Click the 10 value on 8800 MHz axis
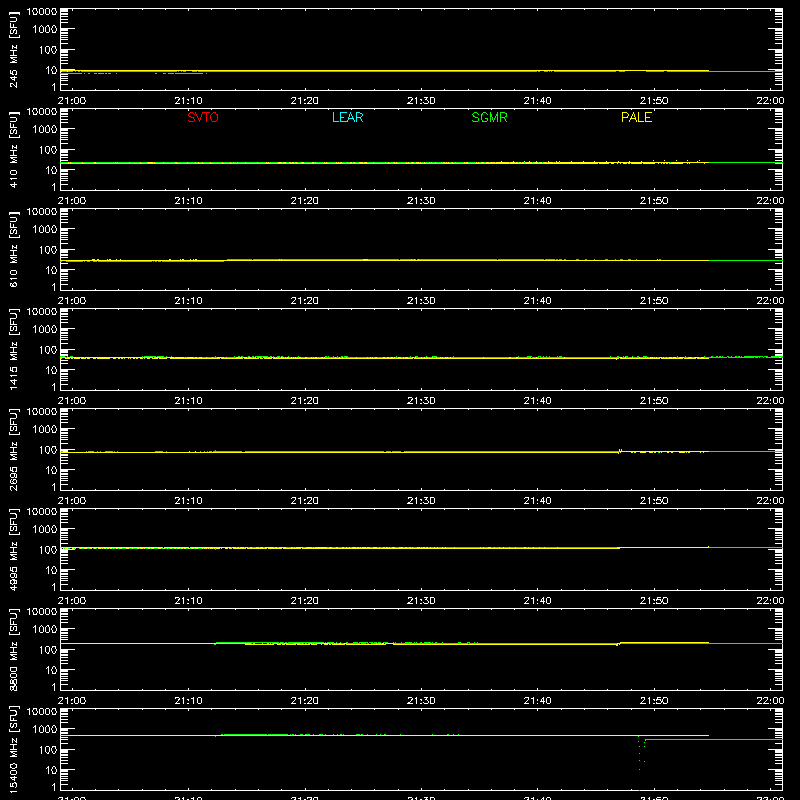 [x=51, y=670]
